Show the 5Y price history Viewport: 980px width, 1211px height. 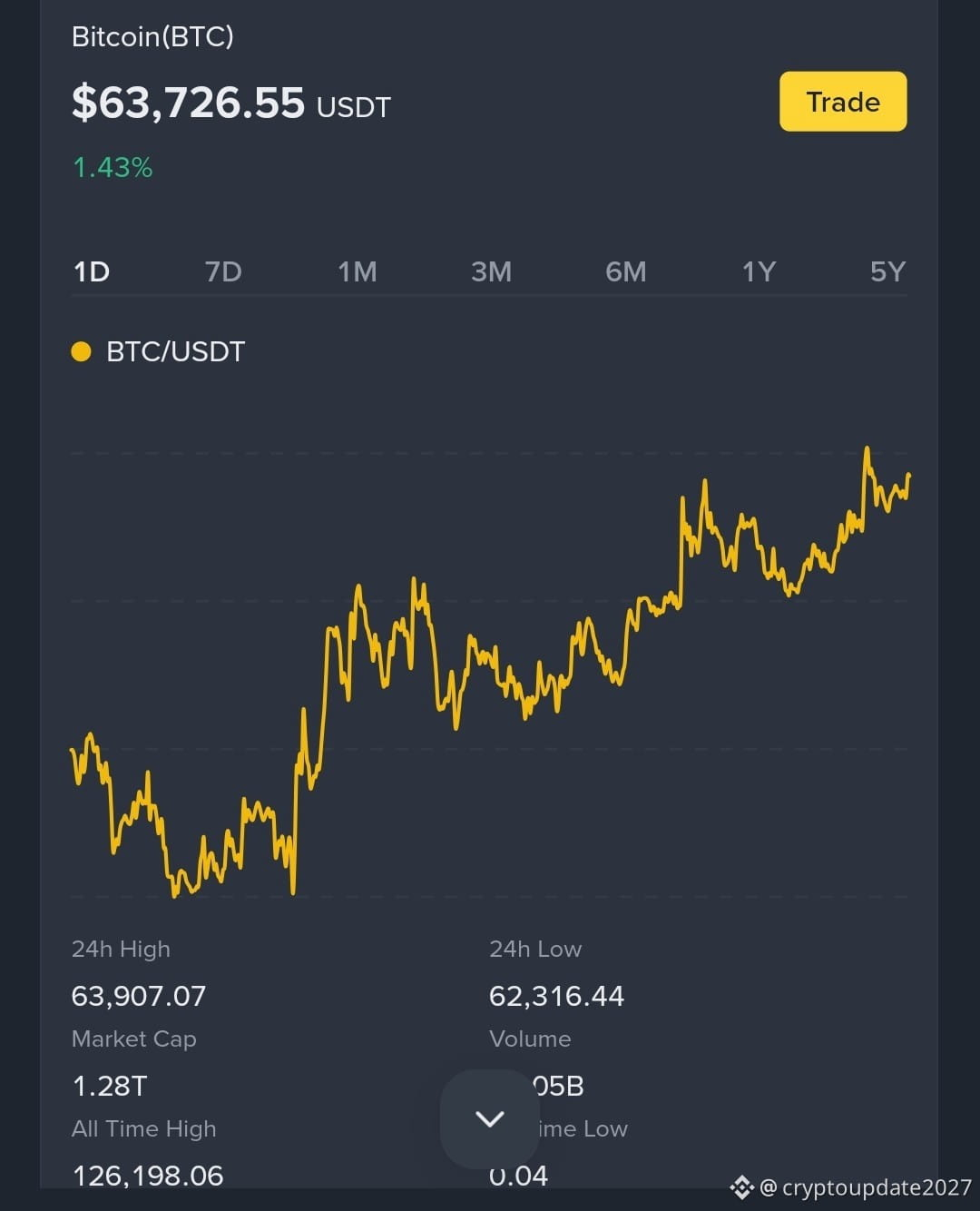pos(887,271)
